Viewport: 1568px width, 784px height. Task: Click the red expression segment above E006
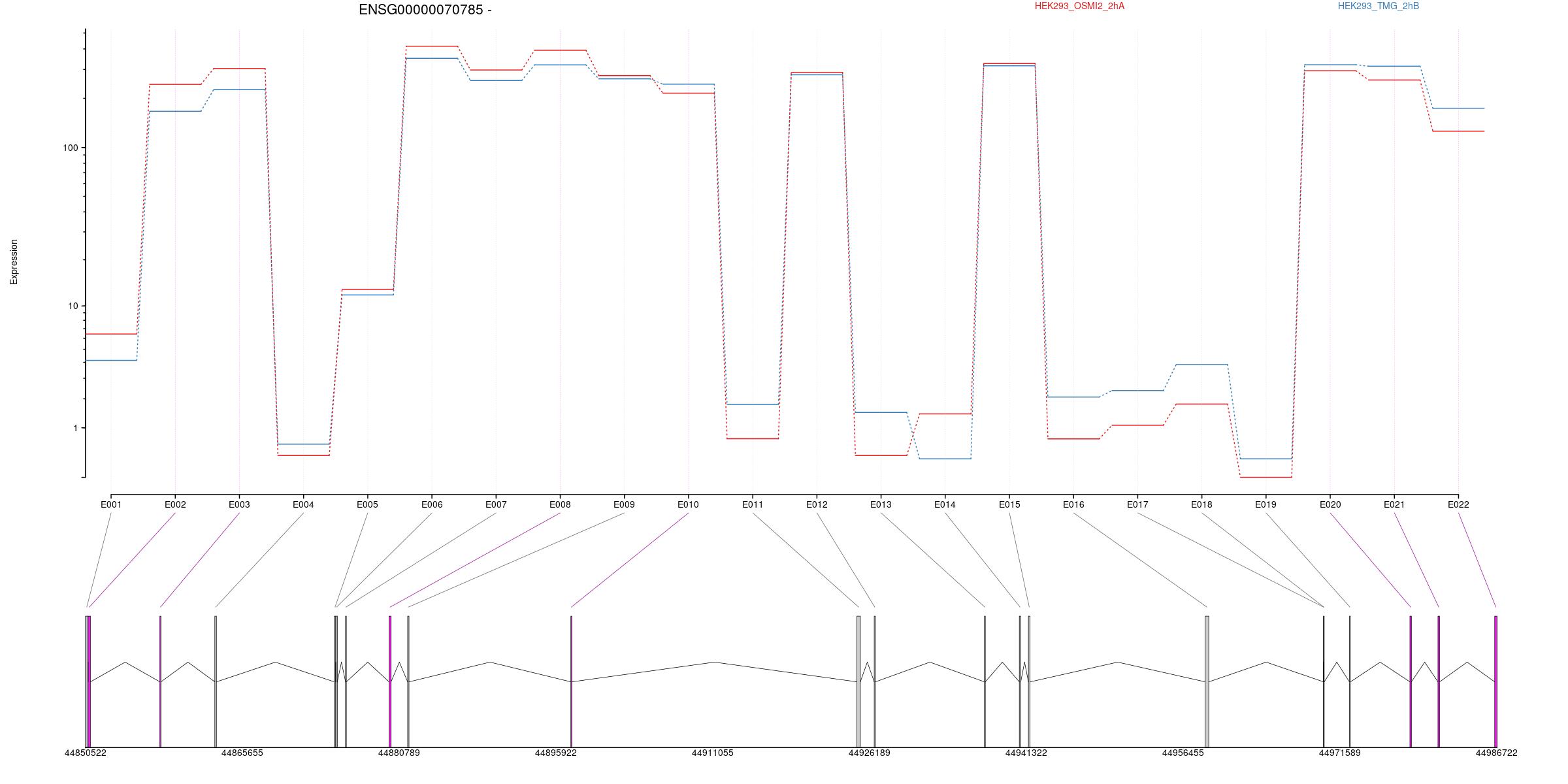[432, 46]
